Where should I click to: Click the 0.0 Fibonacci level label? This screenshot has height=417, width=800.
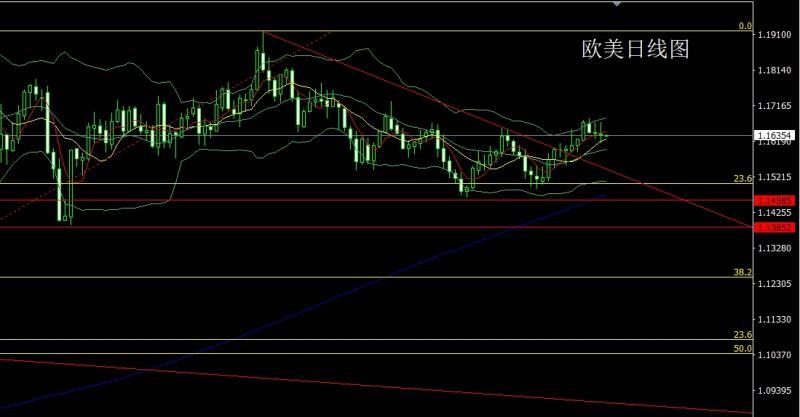click(x=743, y=26)
